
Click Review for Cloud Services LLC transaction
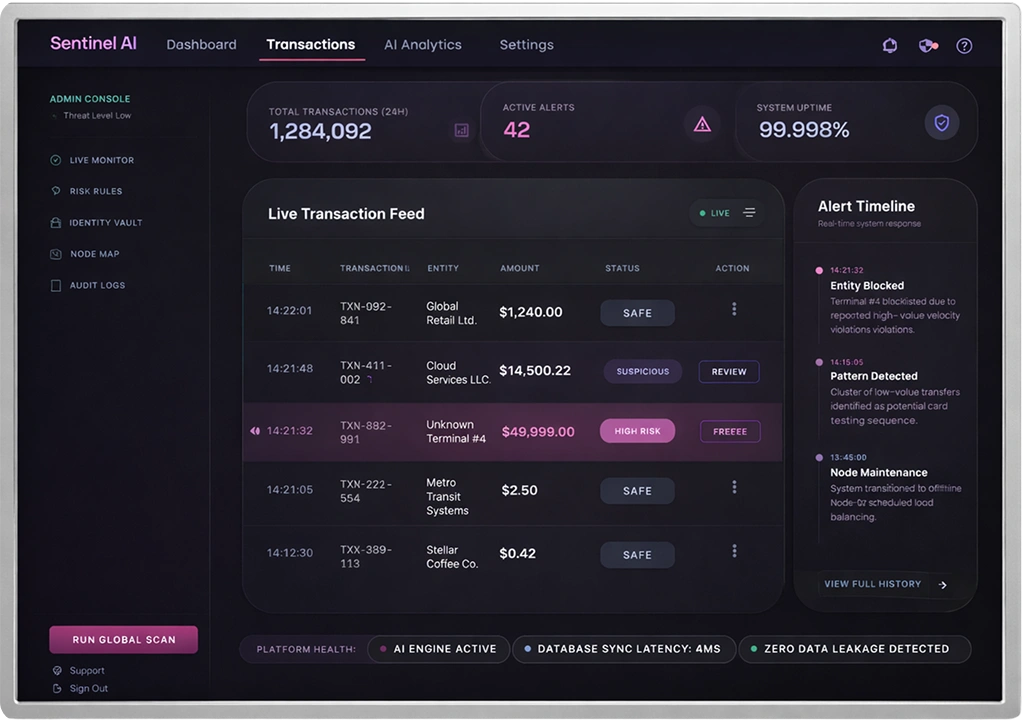(728, 371)
